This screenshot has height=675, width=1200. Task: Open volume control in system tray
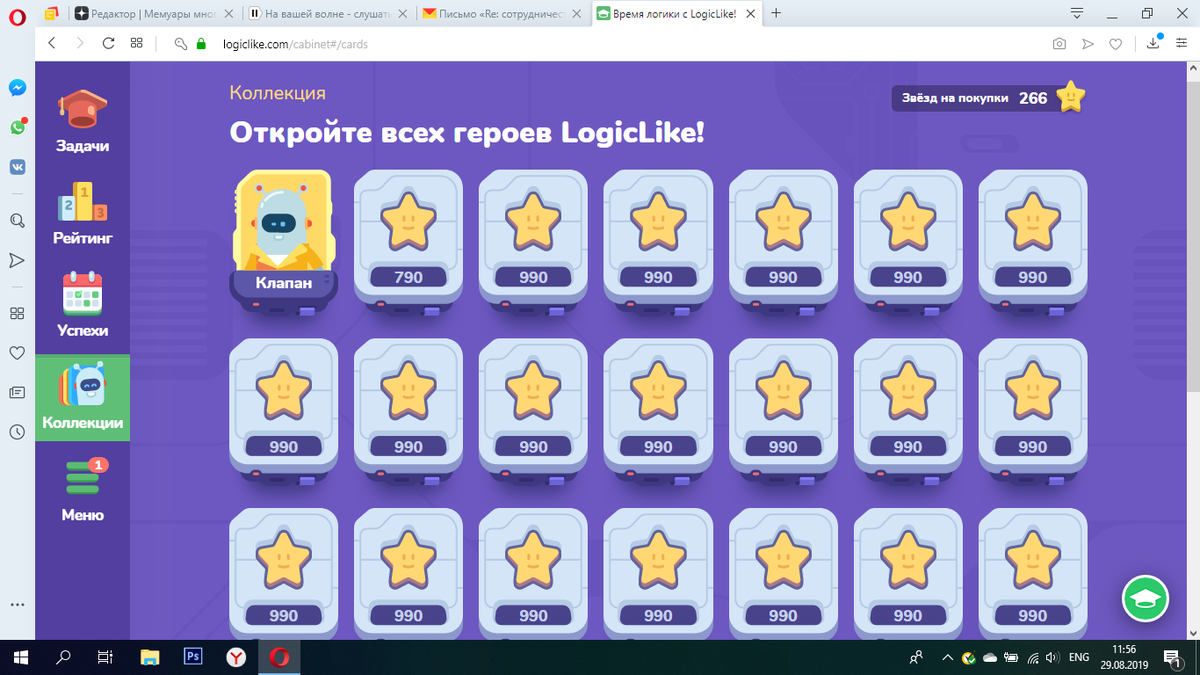(1052, 658)
